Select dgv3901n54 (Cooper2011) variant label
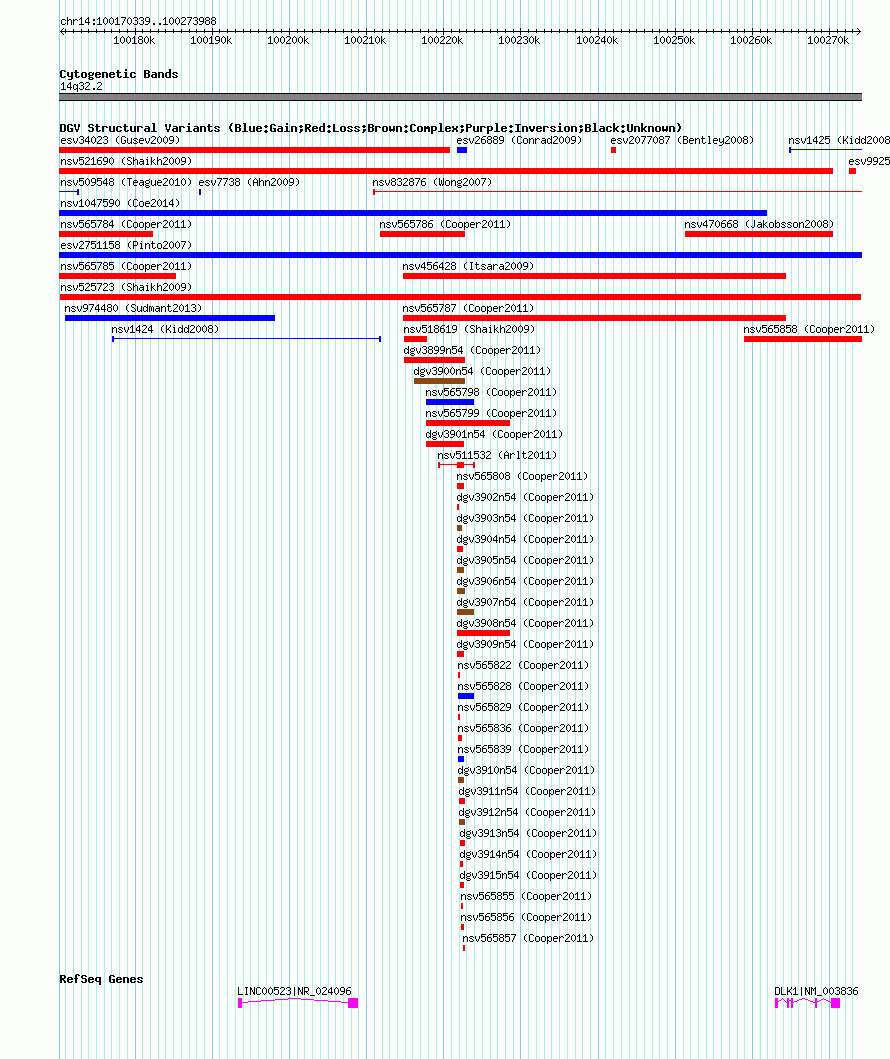The height and width of the screenshot is (1059, 890). pyautogui.click(x=494, y=434)
